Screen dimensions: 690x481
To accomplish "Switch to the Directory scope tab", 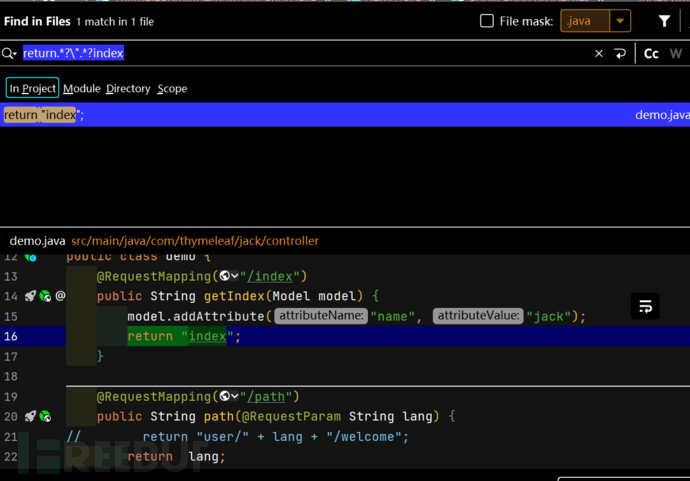I will pyautogui.click(x=128, y=88).
